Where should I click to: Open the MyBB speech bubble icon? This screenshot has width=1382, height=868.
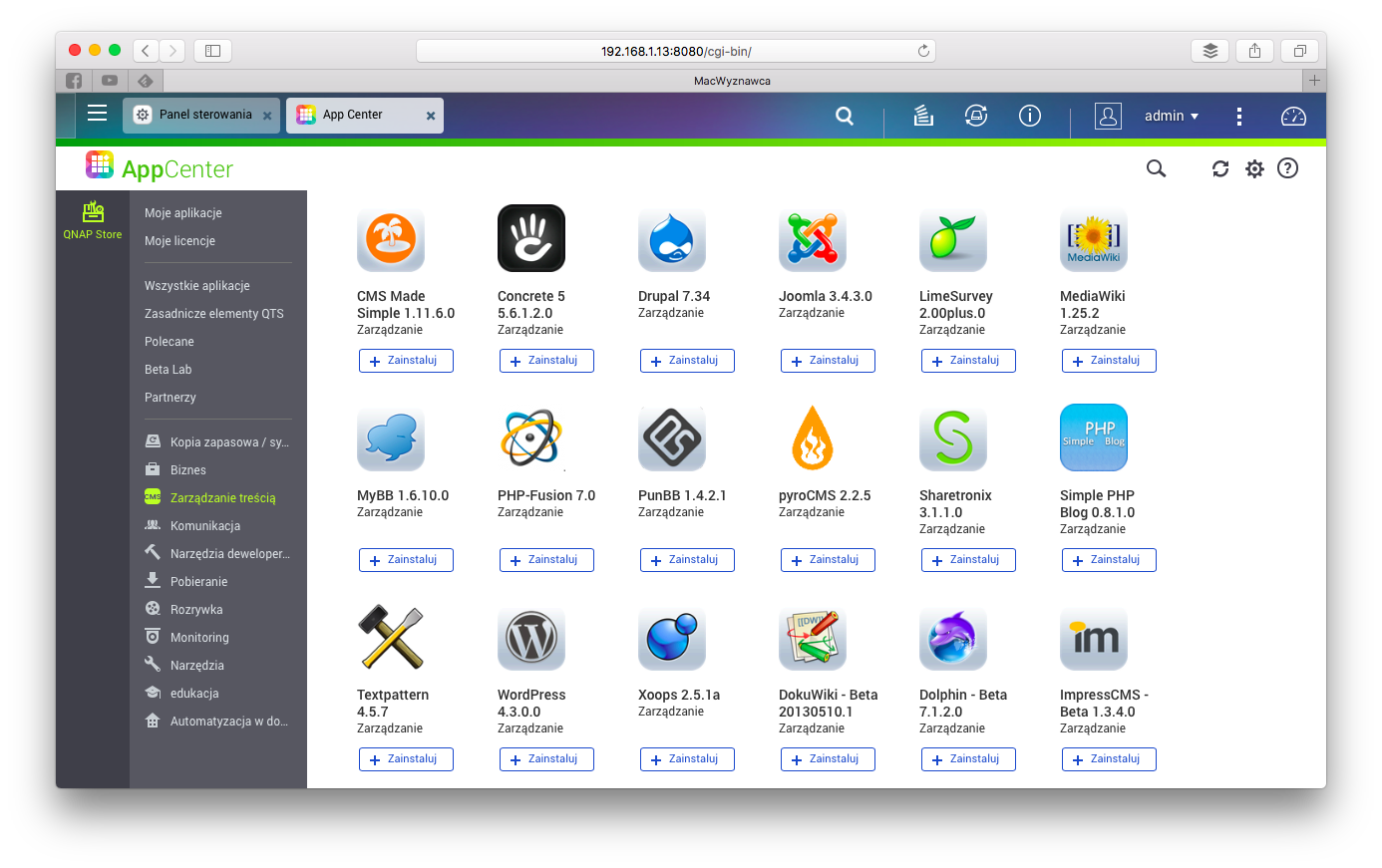(391, 437)
